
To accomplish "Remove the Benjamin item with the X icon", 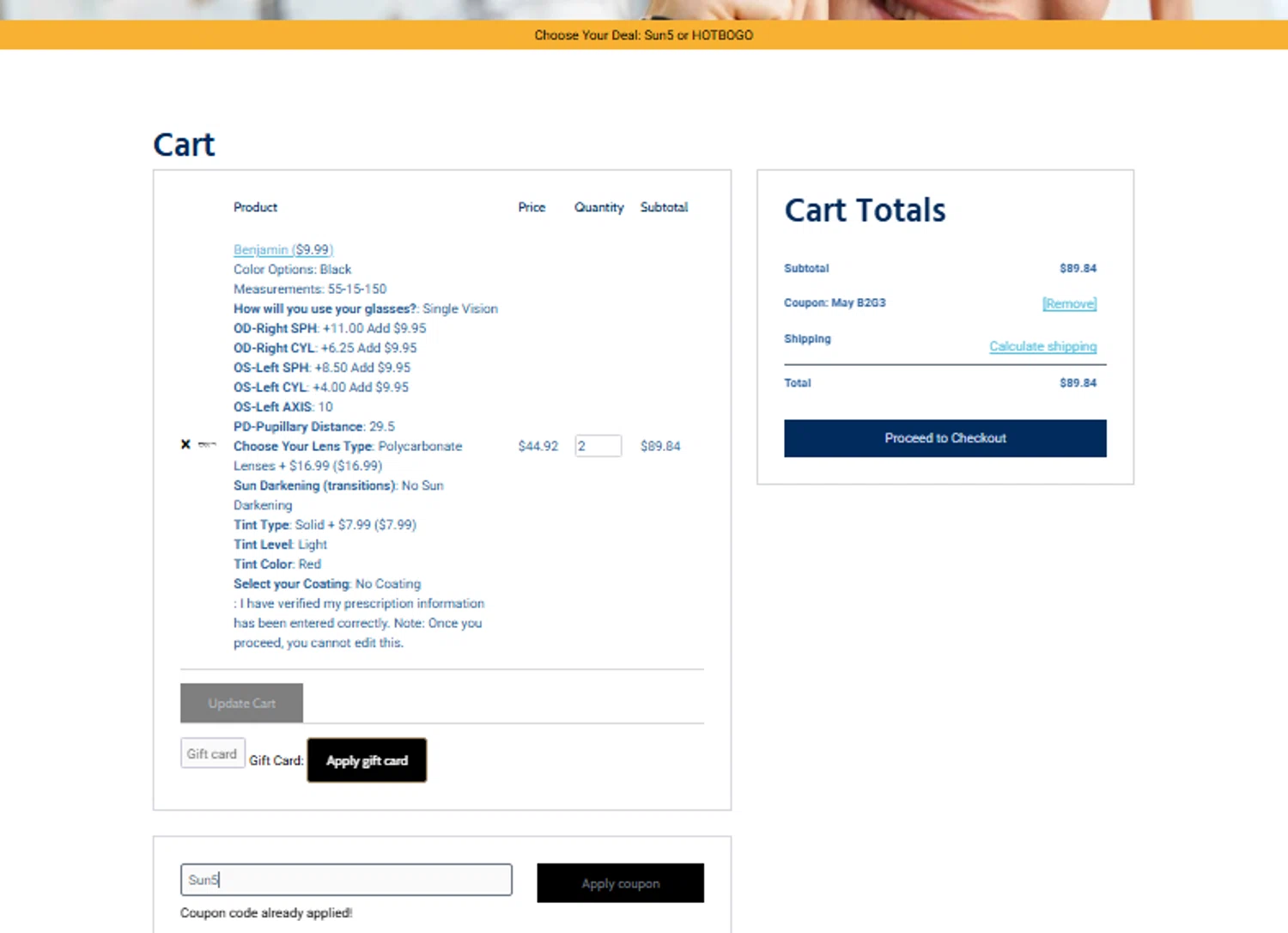I will coord(185,444).
